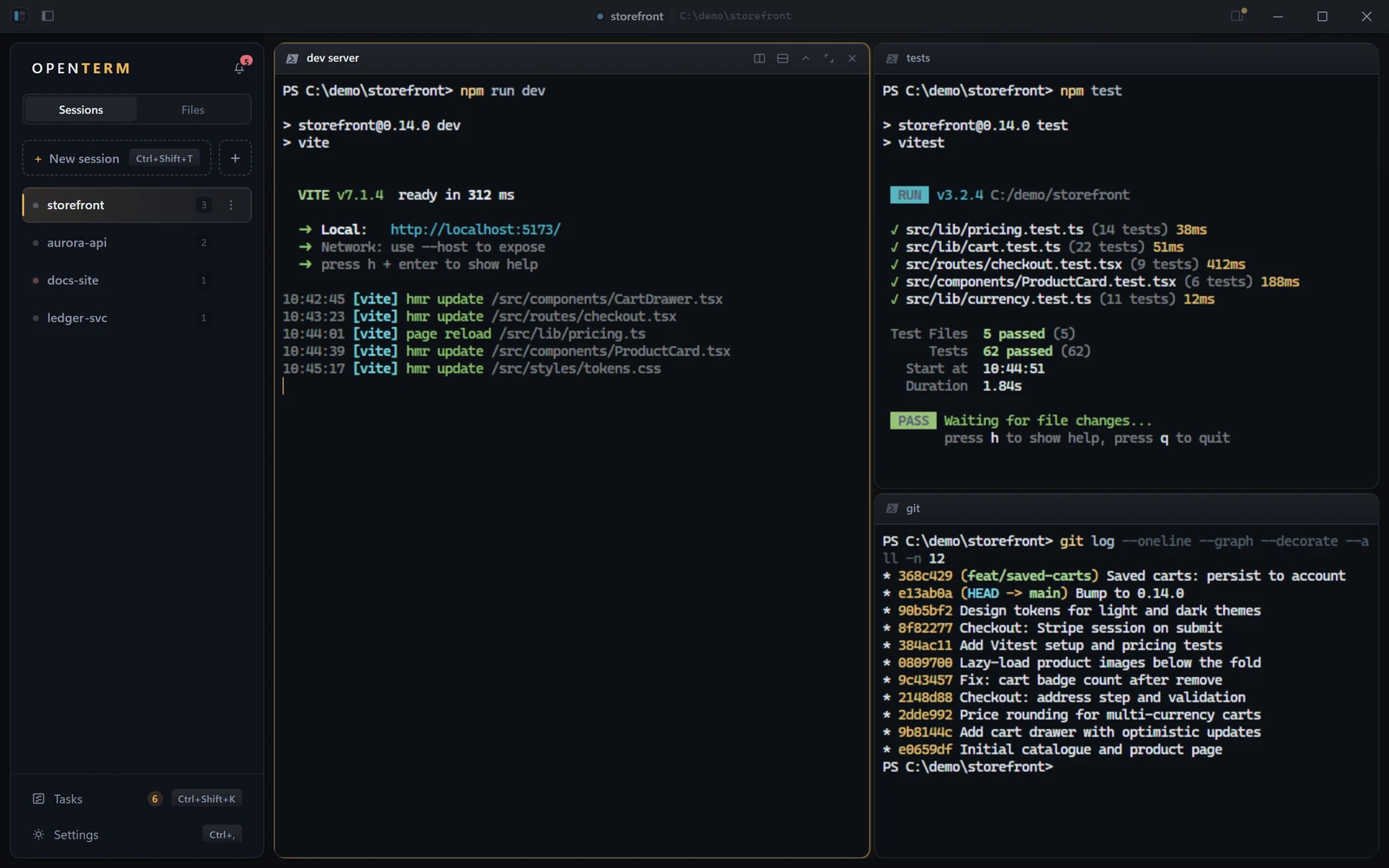Select the git pane title

[x=912, y=509]
